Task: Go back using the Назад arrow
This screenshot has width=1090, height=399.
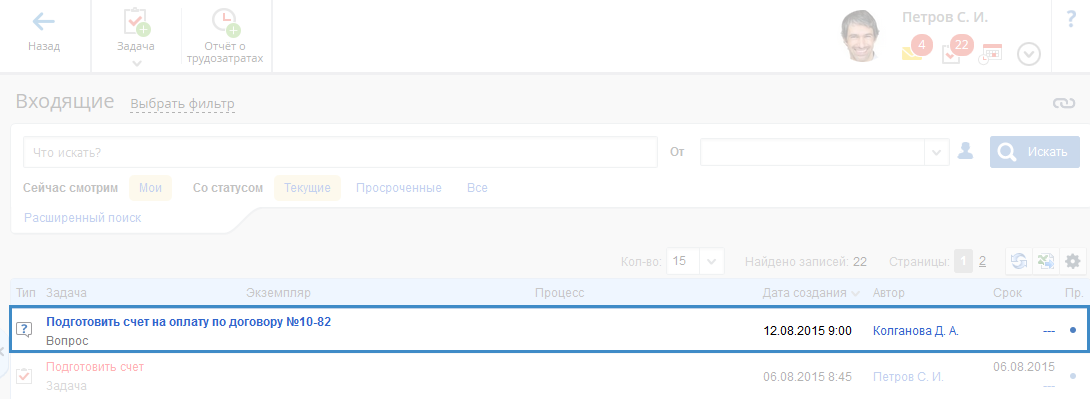Action: (x=44, y=33)
